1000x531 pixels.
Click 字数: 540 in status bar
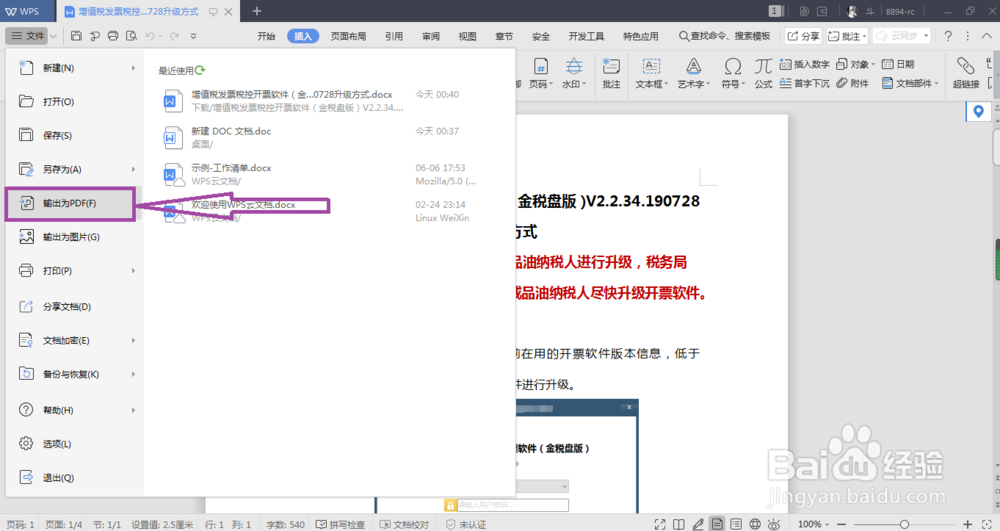285,524
